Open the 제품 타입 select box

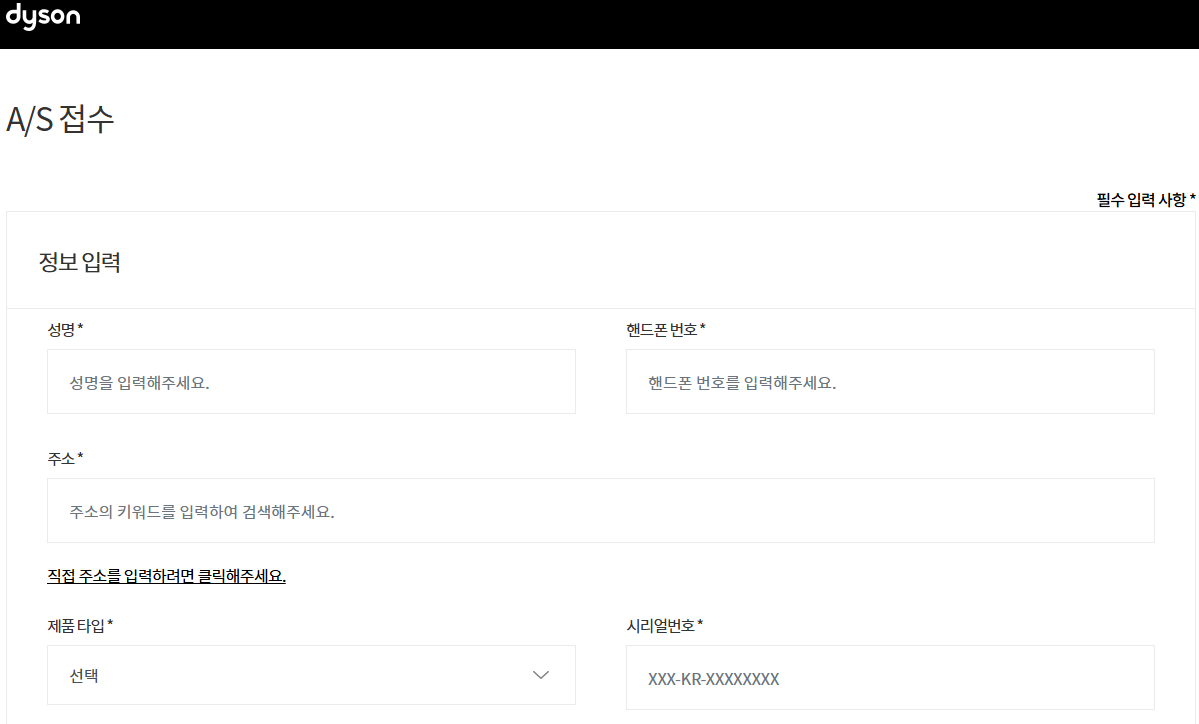310,675
